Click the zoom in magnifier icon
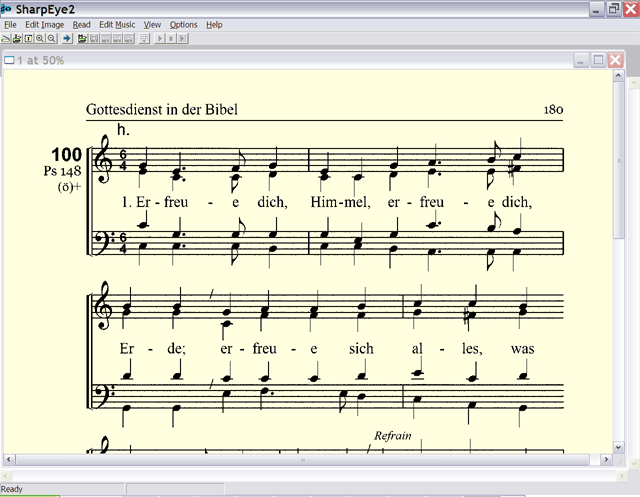The height and width of the screenshot is (497, 640). point(40,39)
